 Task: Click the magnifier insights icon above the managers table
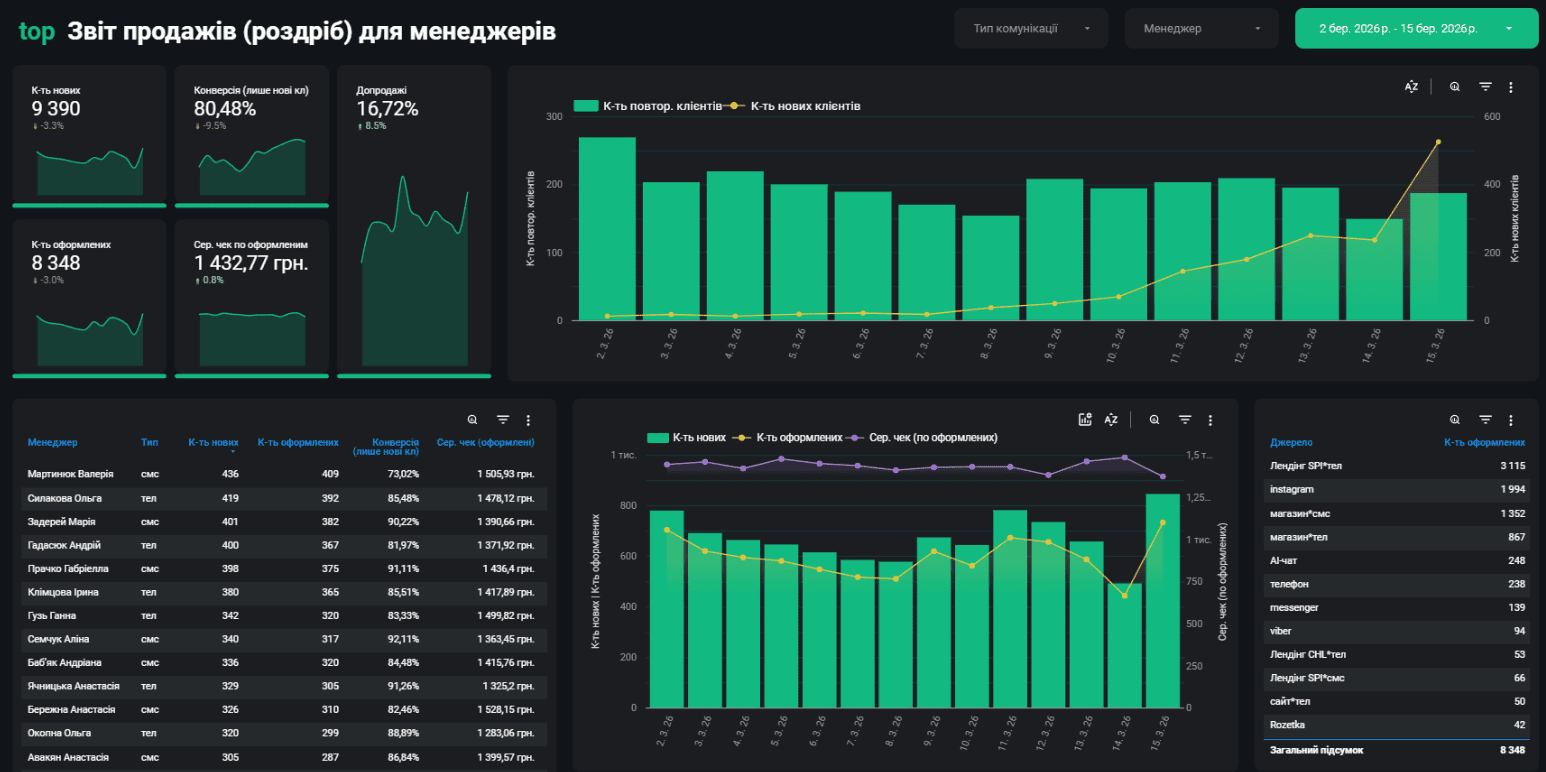(x=472, y=420)
